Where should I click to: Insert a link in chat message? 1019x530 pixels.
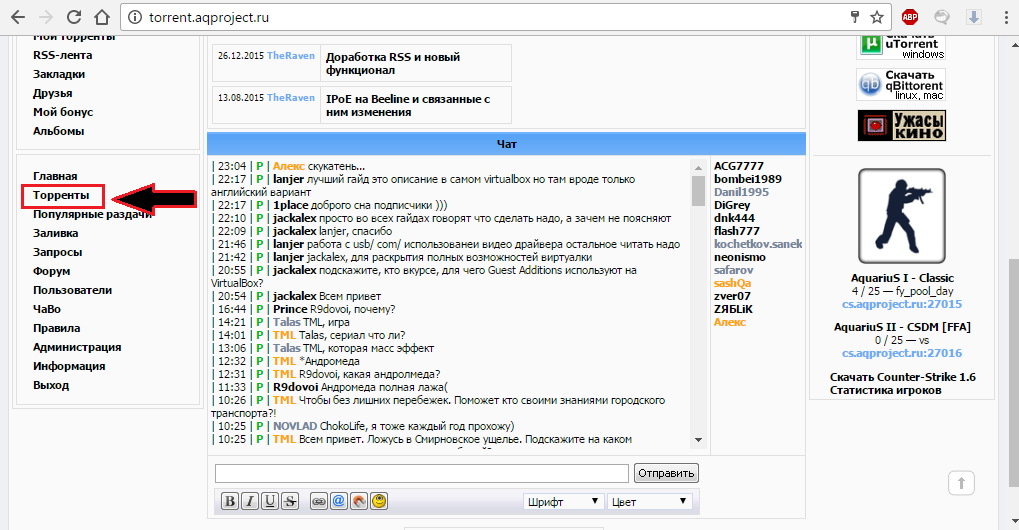click(318, 501)
